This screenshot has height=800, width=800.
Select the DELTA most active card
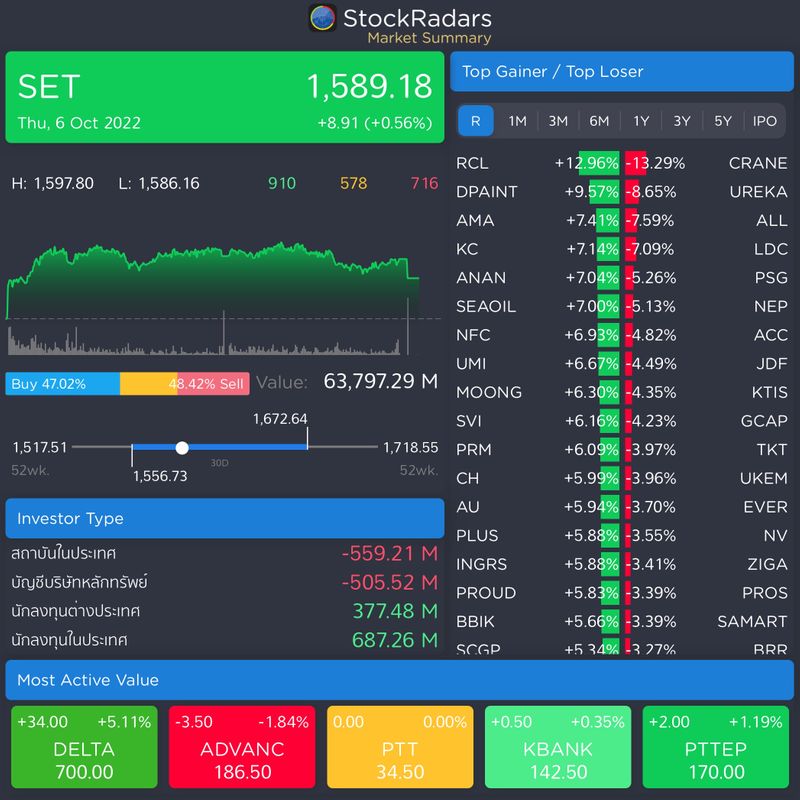coord(82,747)
